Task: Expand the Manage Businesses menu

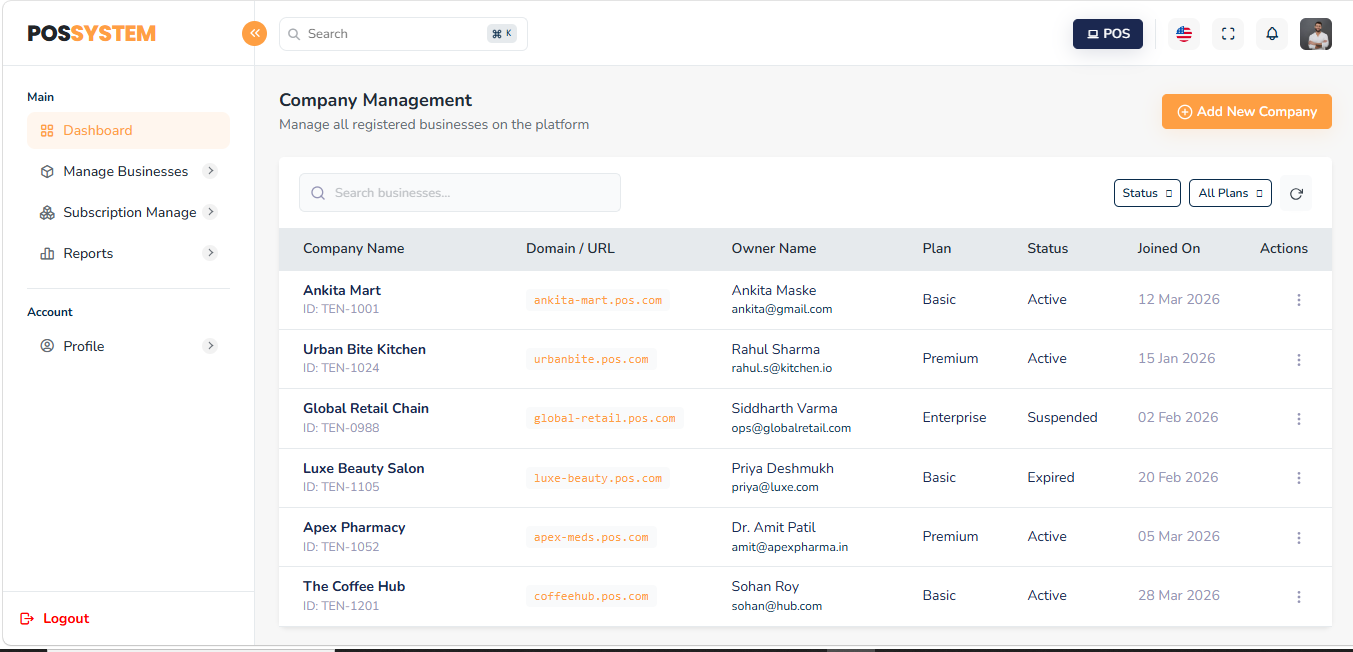Action: (125, 171)
